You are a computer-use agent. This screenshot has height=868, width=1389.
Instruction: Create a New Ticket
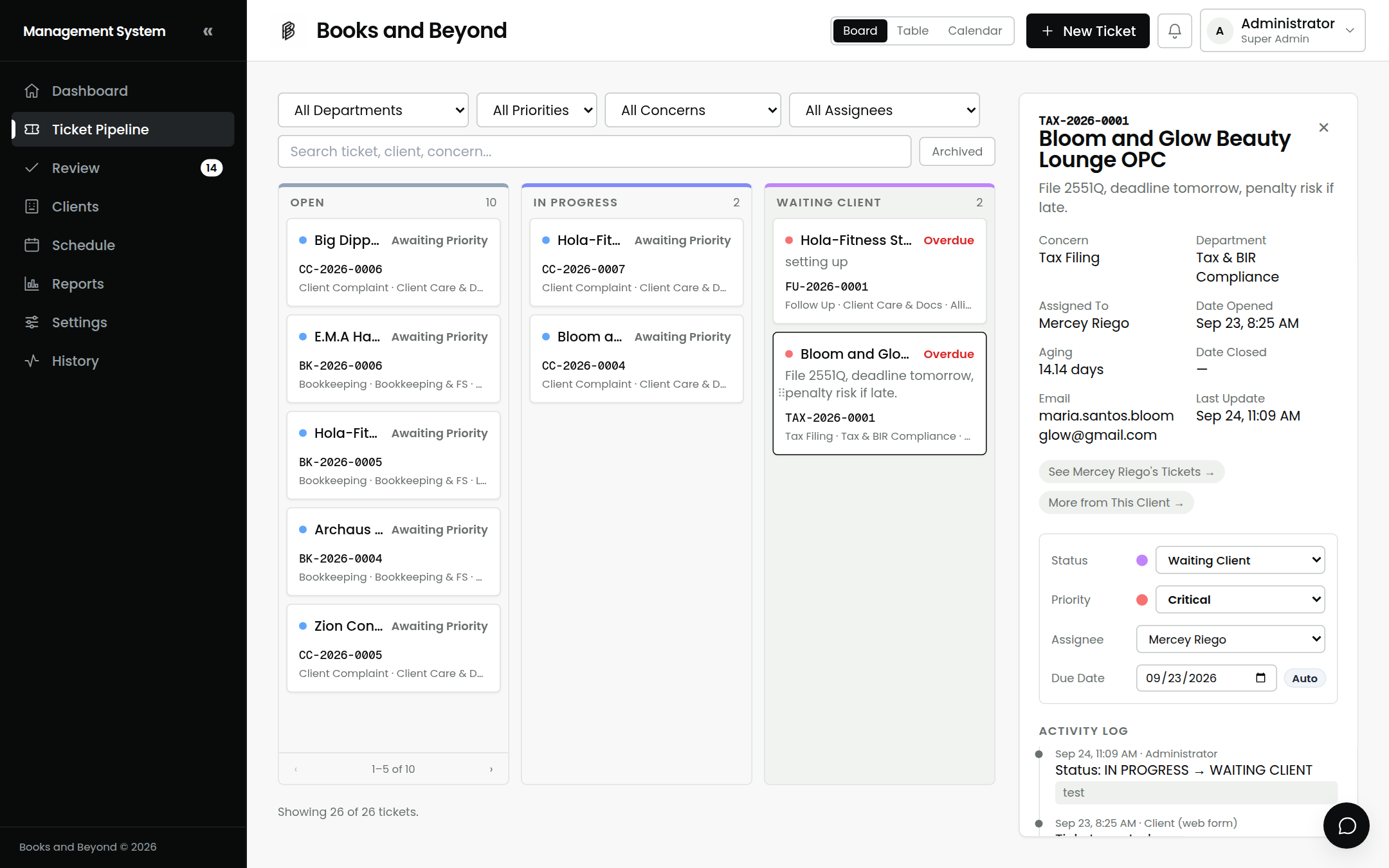[1087, 31]
